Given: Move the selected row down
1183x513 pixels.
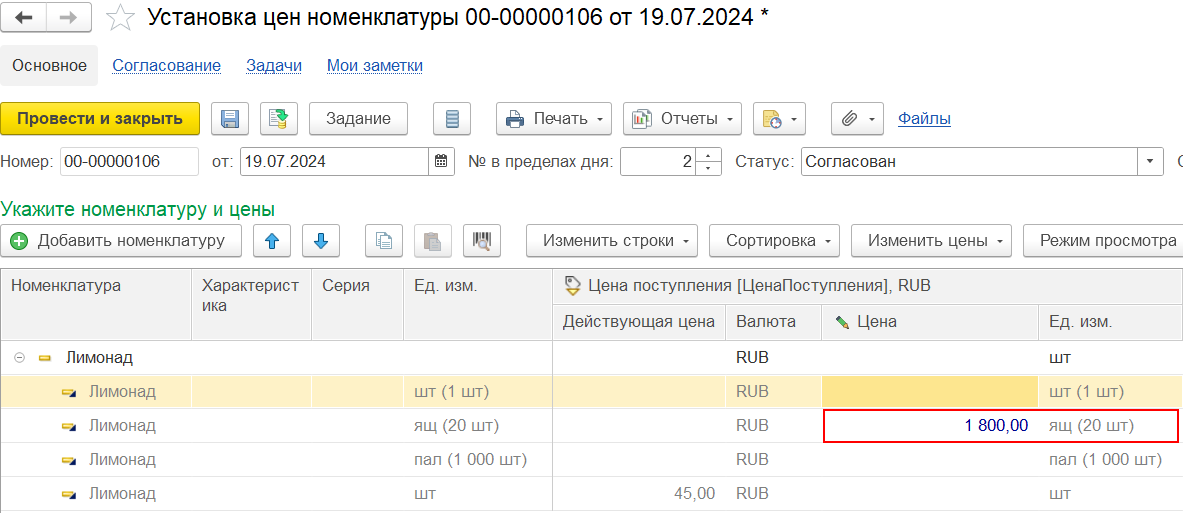Looking at the screenshot, I should coord(320,241).
